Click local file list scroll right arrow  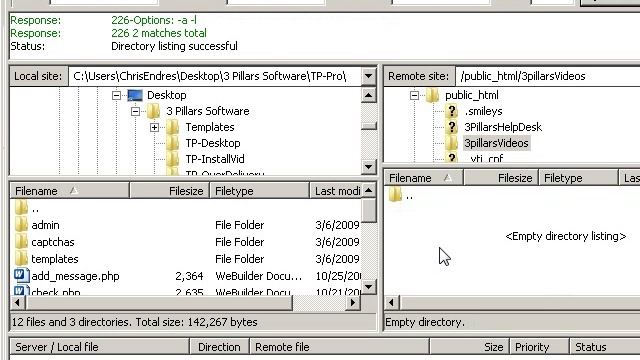(353, 302)
